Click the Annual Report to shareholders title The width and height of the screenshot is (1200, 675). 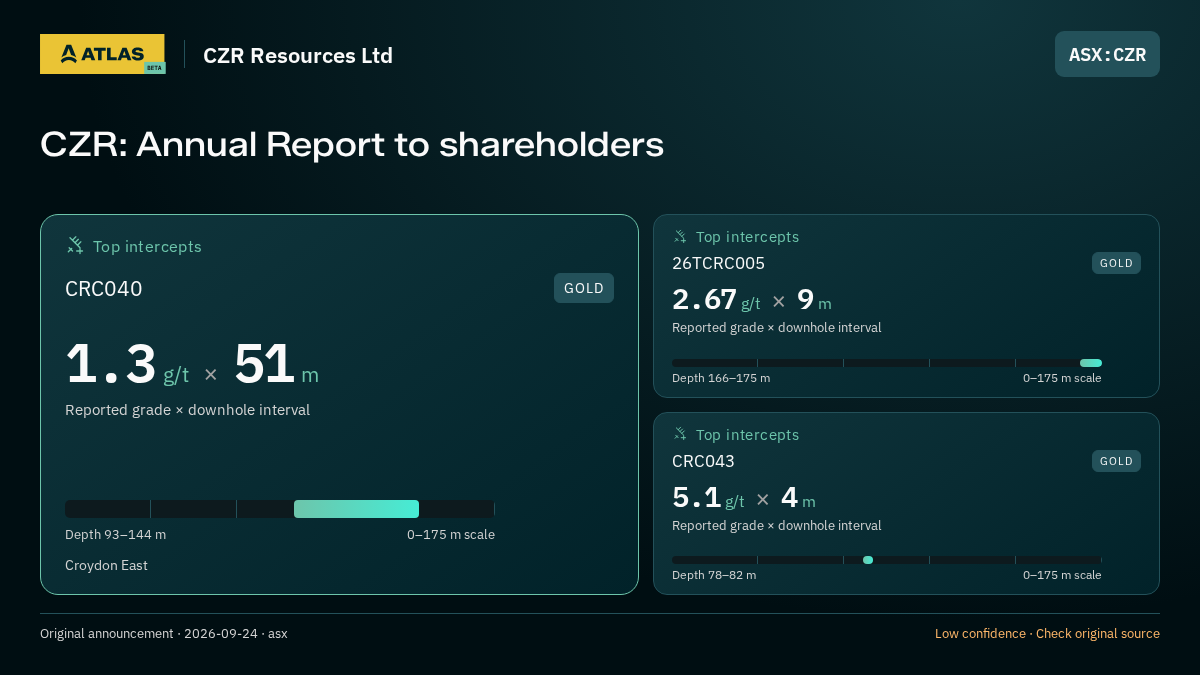coord(352,144)
